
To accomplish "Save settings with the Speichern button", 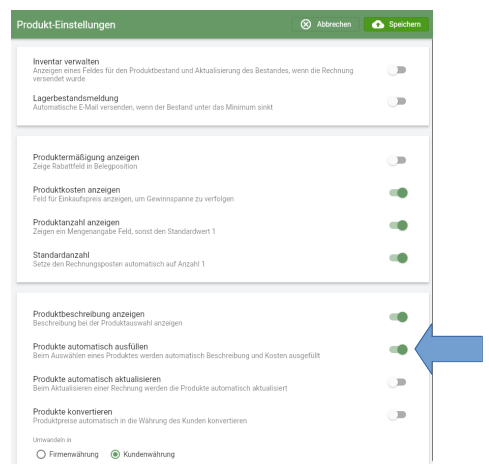I will 396,24.
